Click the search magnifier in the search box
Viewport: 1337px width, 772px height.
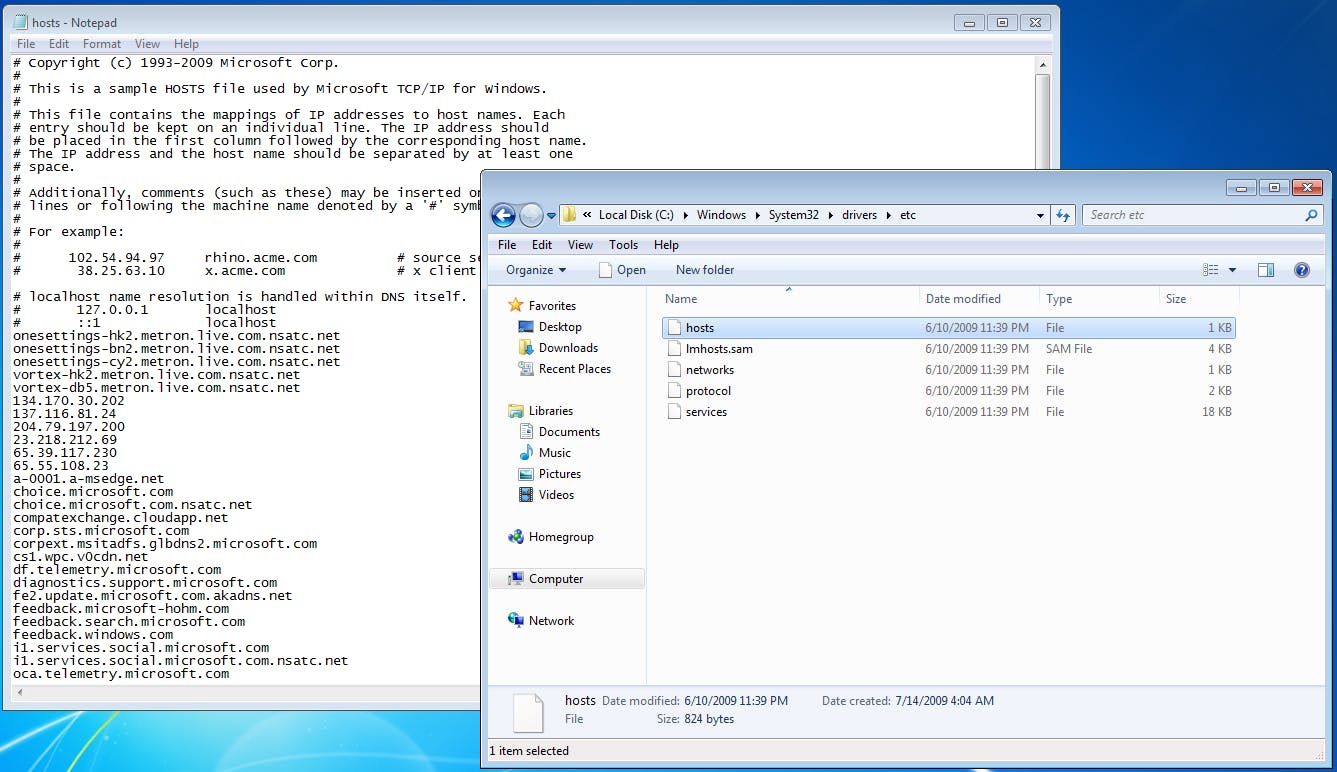click(1310, 215)
